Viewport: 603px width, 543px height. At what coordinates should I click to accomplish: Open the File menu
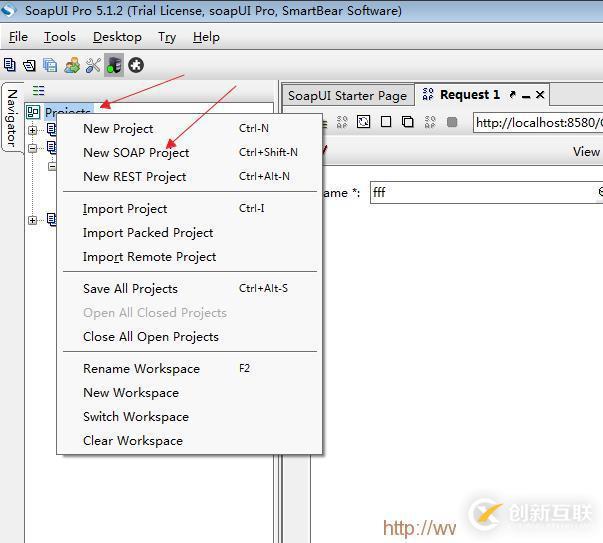(x=18, y=37)
